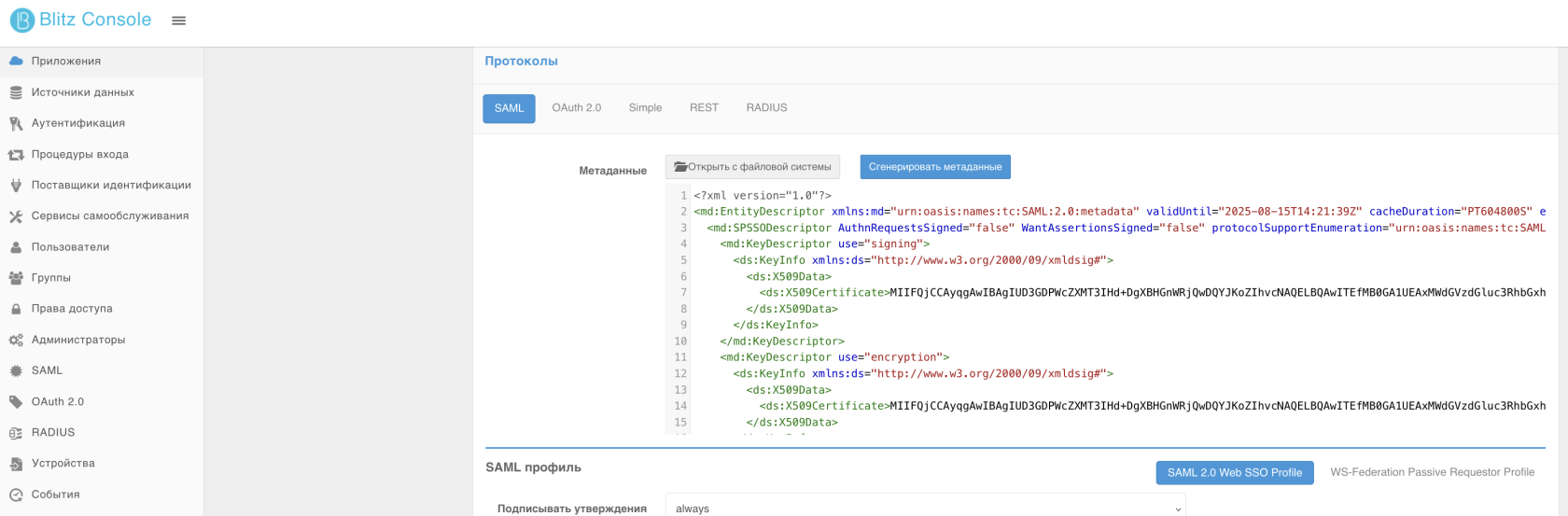This screenshot has height=516, width=1568.
Task: Select the SAML protocol tab
Action: [x=509, y=108]
